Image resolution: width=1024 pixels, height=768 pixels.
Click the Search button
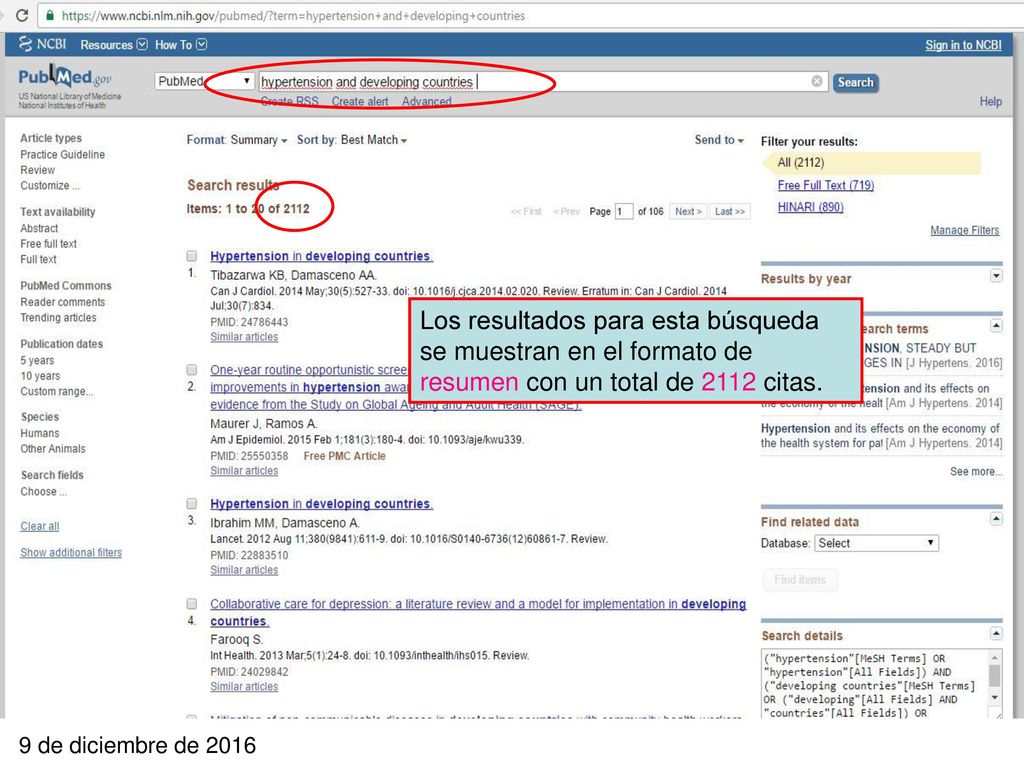click(x=855, y=82)
